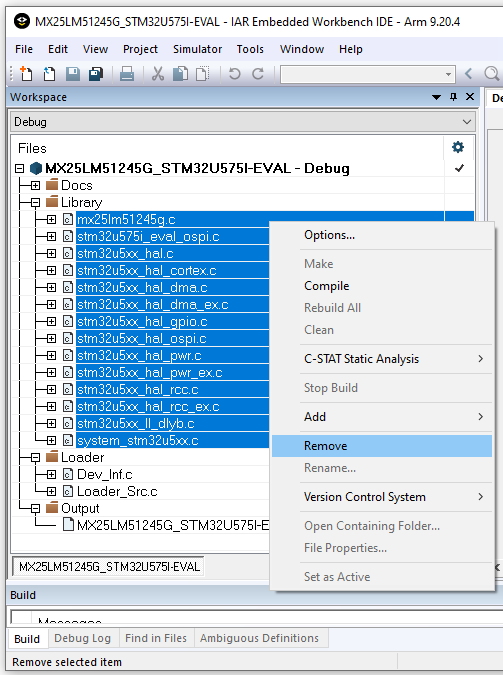Viewport: 503px width, 675px height.
Task: Click the magnifier find icon
Action: click(491, 74)
